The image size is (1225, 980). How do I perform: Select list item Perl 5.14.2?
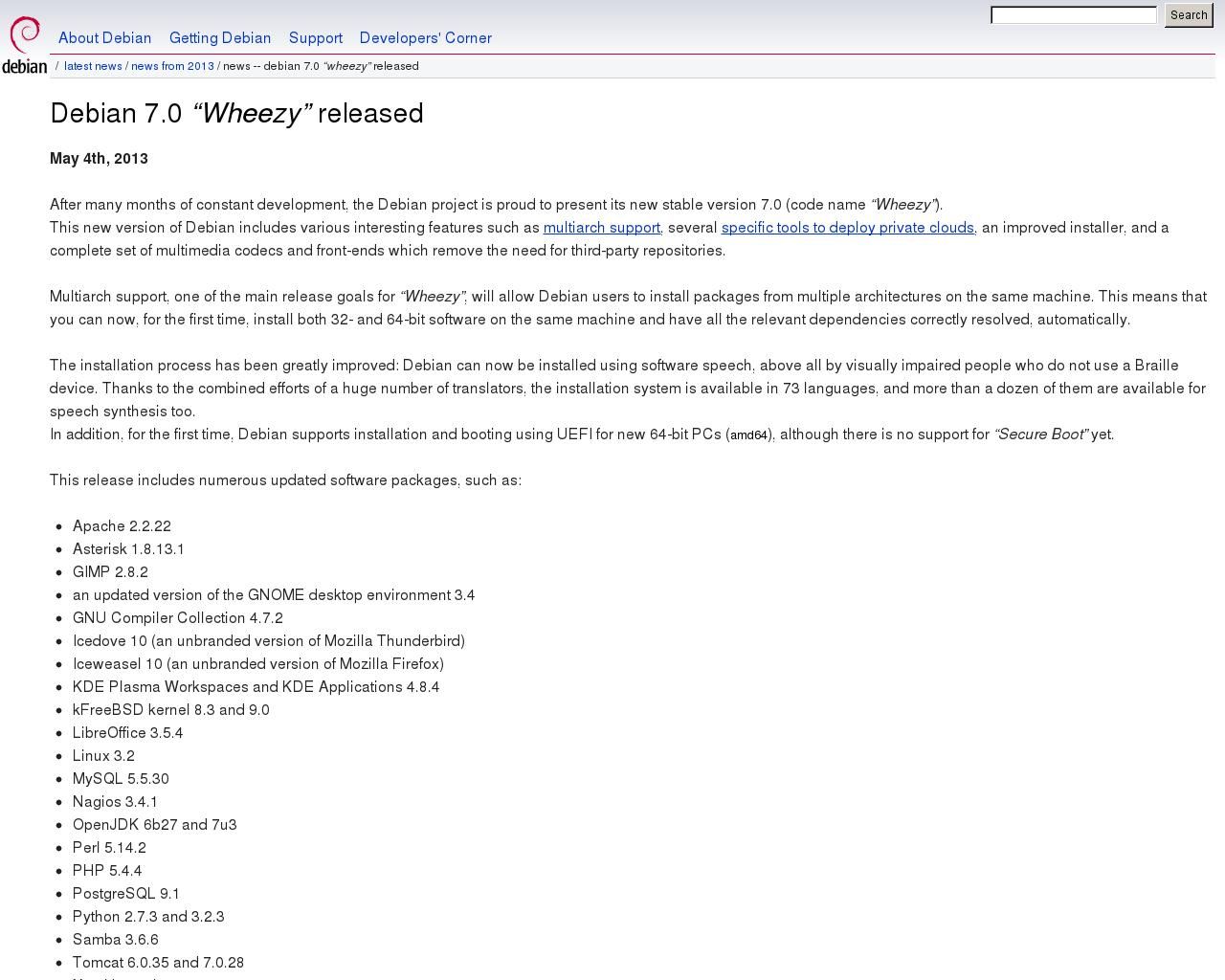point(109,848)
